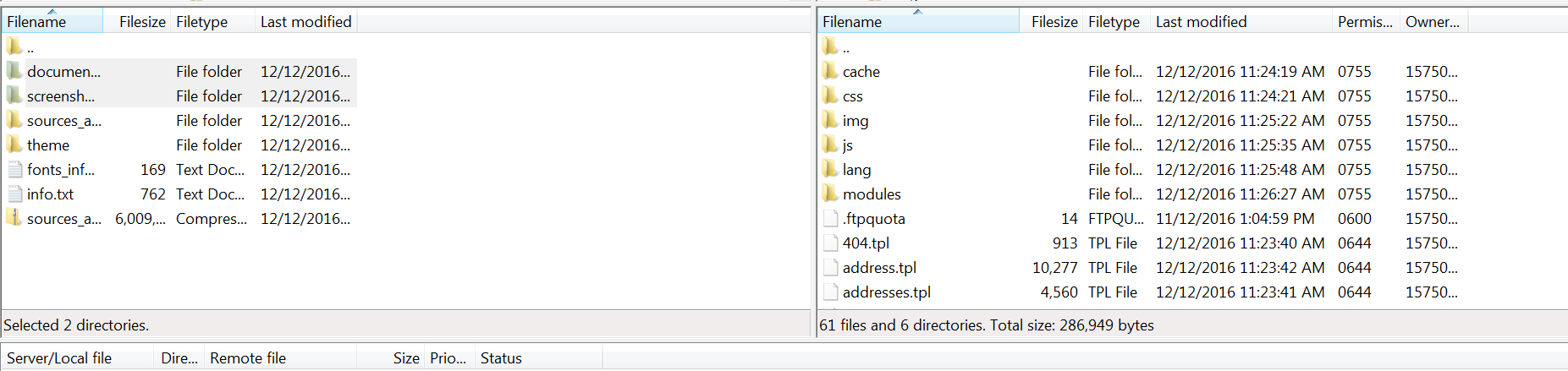1568x371 pixels.
Task: Click the documen... folder icon in local pane
Action: 14,71
